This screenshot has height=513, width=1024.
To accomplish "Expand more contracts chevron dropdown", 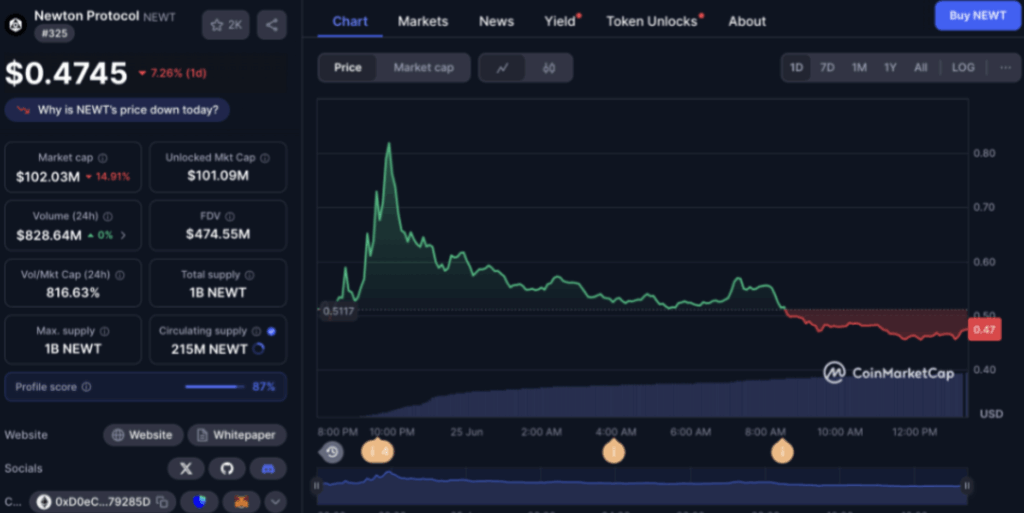I will tap(274, 502).
